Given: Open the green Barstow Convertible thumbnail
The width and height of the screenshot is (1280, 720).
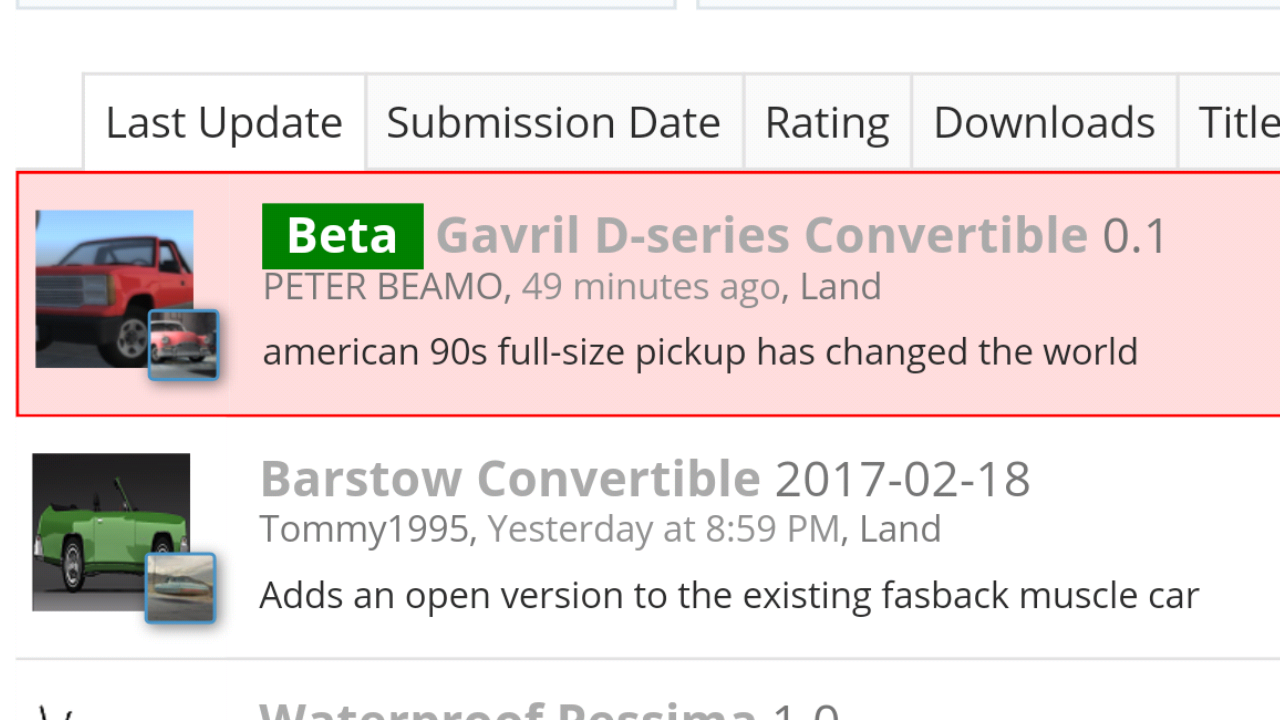Looking at the screenshot, I should click(x=111, y=532).
